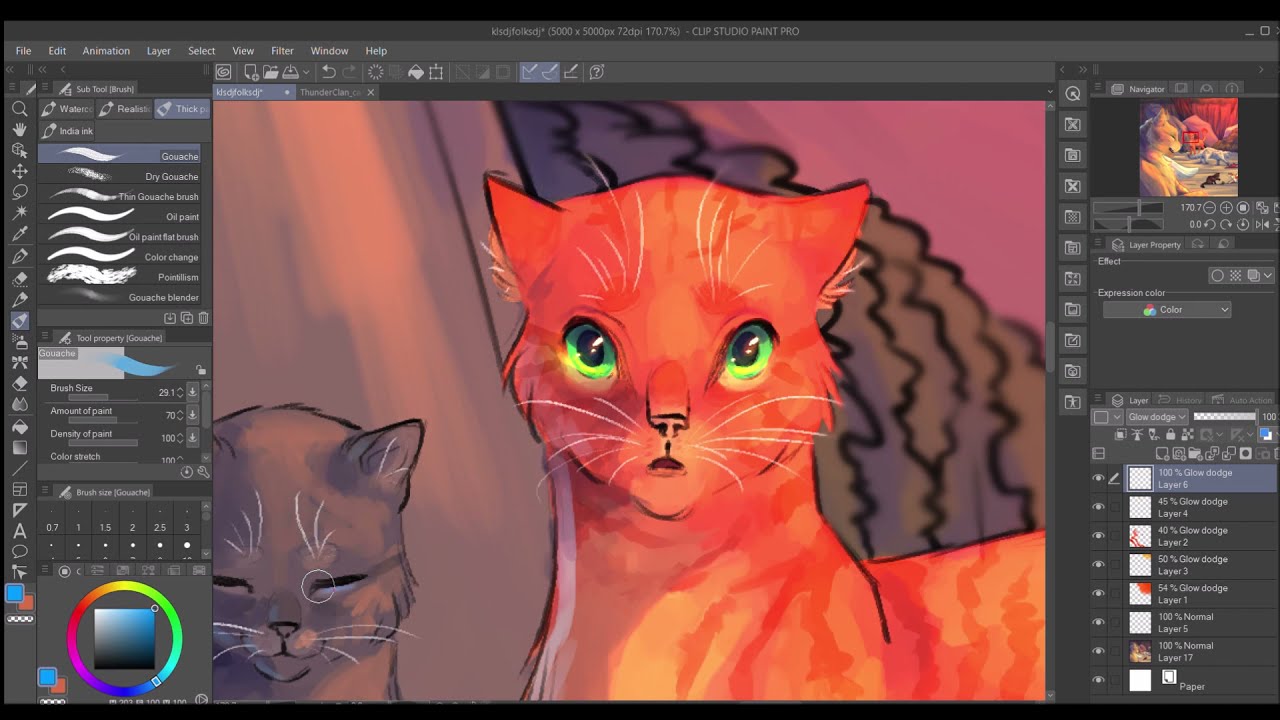Open the palette color dropdown in Layer panel
1280x720 pixels.
(x=1107, y=417)
